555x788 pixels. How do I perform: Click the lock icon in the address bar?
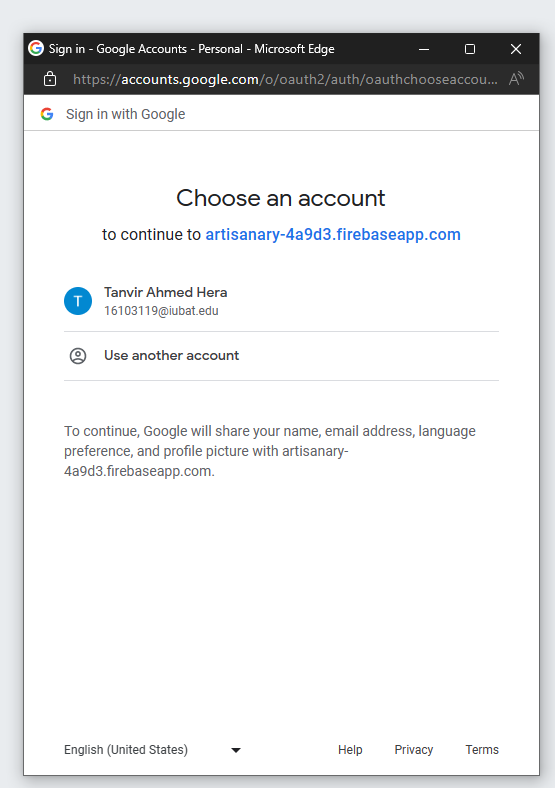[50, 79]
